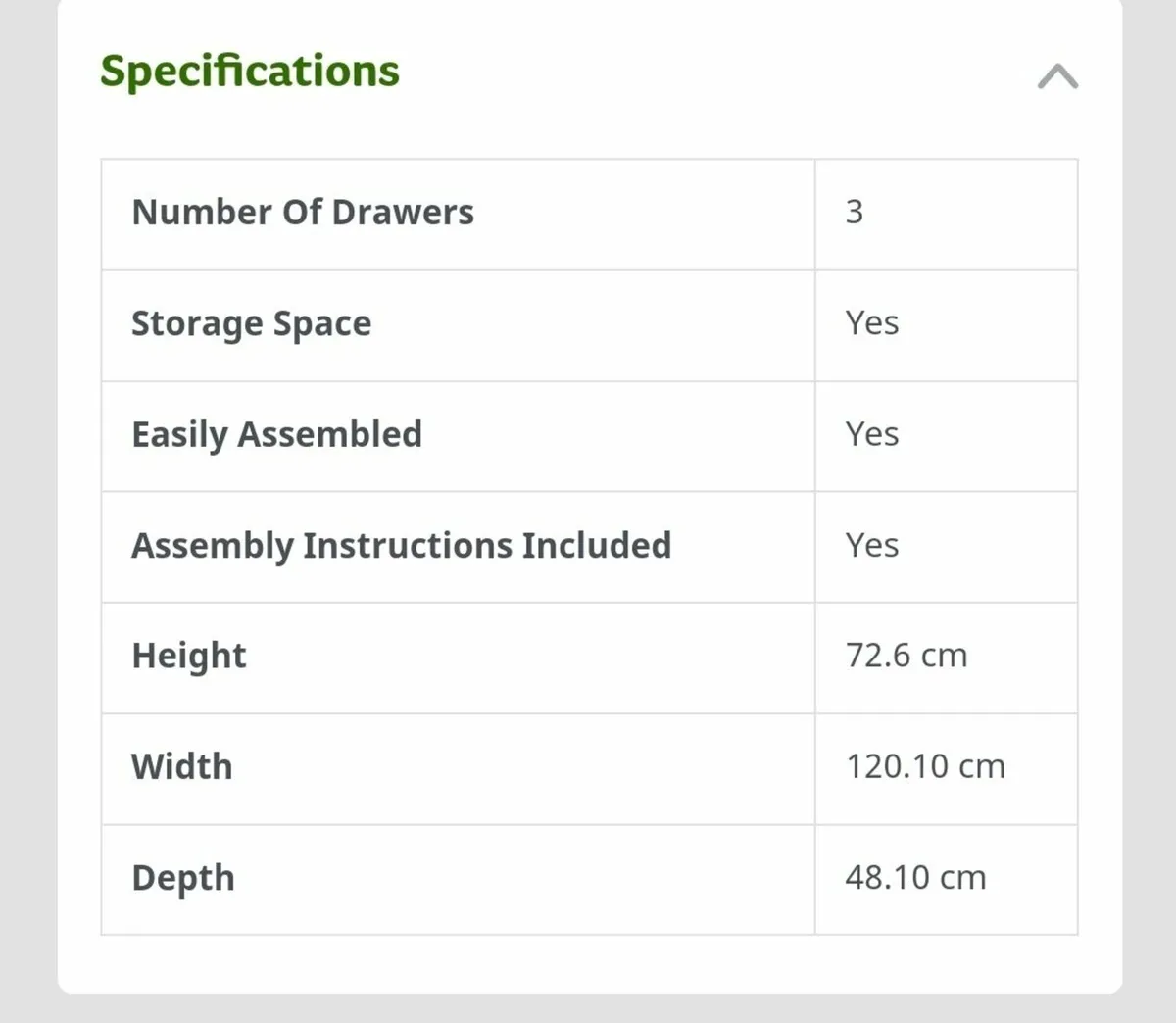The image size is (1176, 1023).
Task: Select the Easily Assembled label
Action: click(277, 435)
